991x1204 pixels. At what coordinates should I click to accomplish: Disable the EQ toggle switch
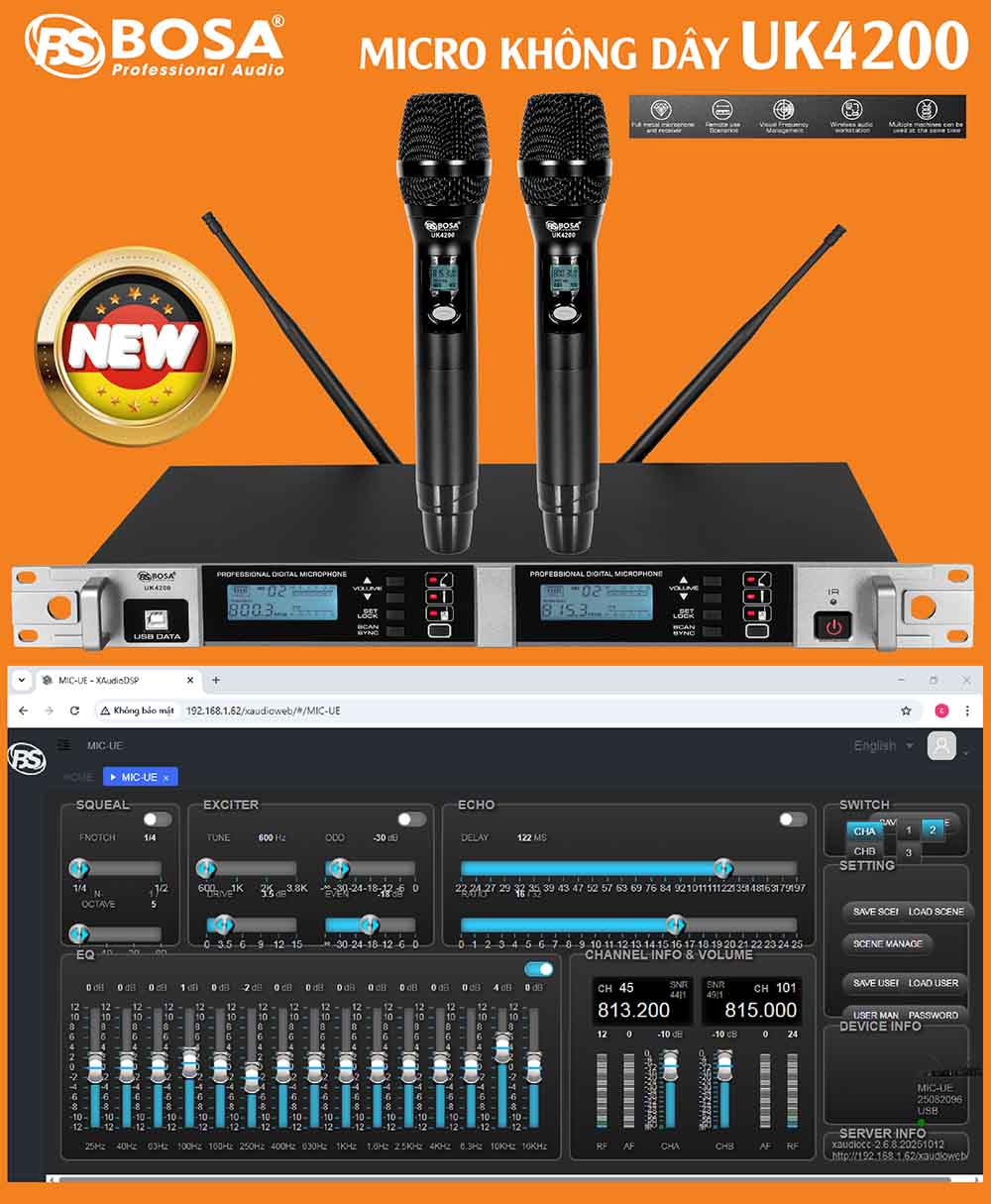click(539, 969)
